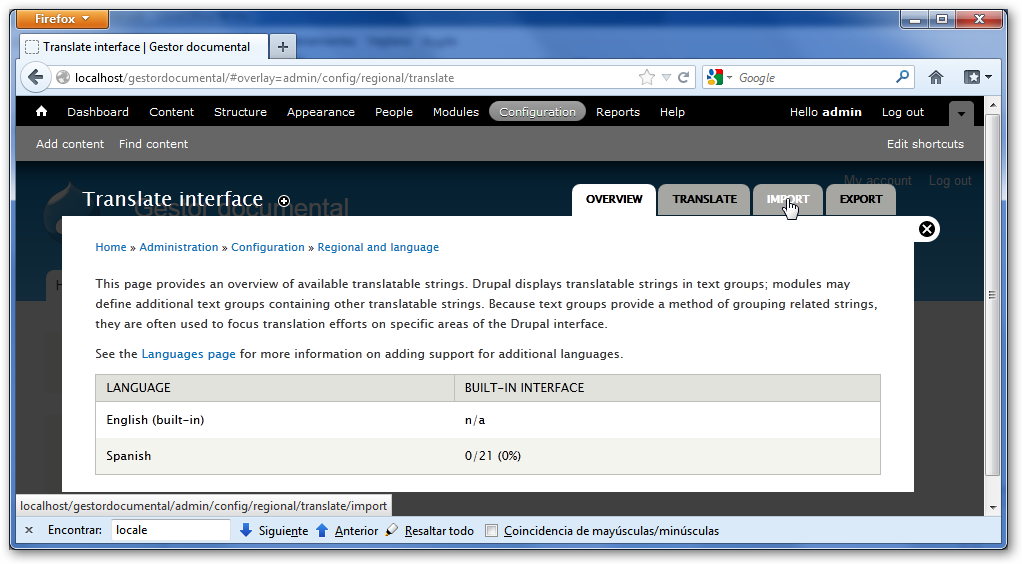Click into the Encontrar search field

(x=170, y=530)
